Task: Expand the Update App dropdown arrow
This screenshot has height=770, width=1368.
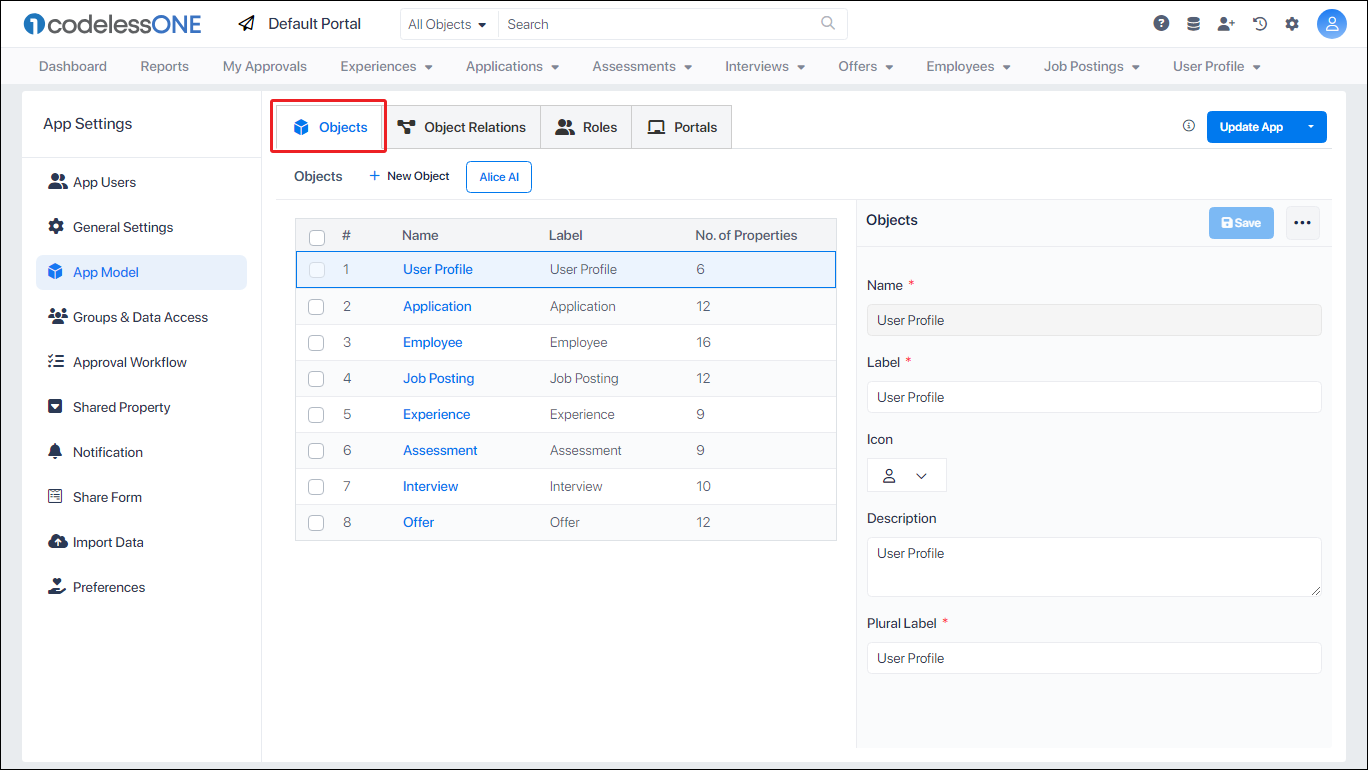Action: coord(1311,126)
